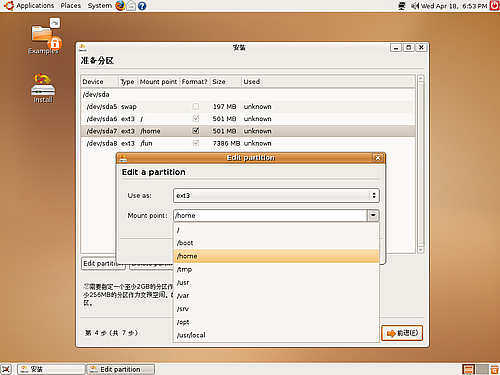This screenshot has height=375, width=500.
Task: Open the network monitor icon in top panel
Action: (x=402, y=6)
